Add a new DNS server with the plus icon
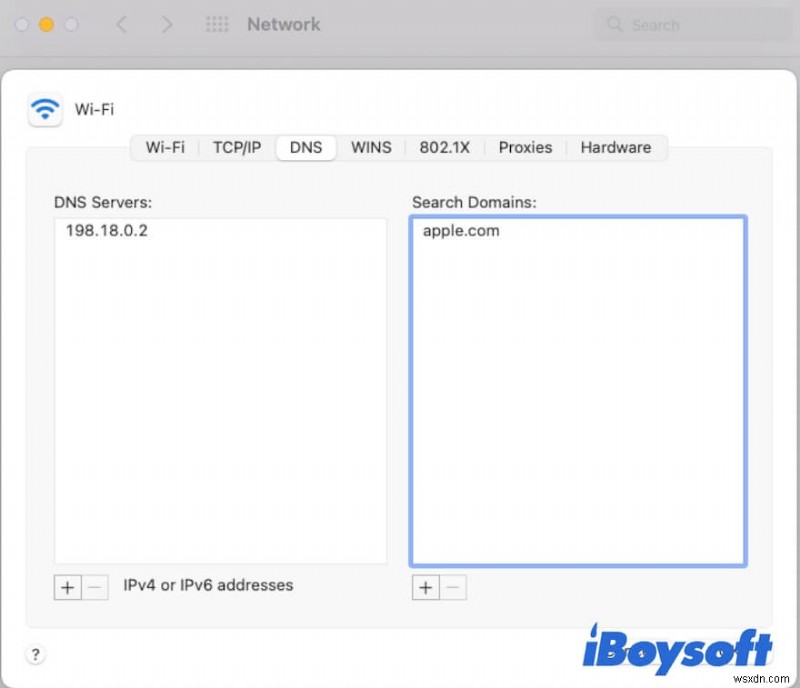 point(67,587)
